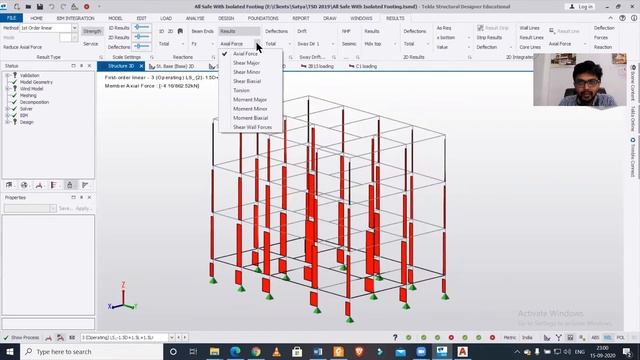Click the Windows Start button
This screenshot has width=640, height=360.
tap(10, 351)
